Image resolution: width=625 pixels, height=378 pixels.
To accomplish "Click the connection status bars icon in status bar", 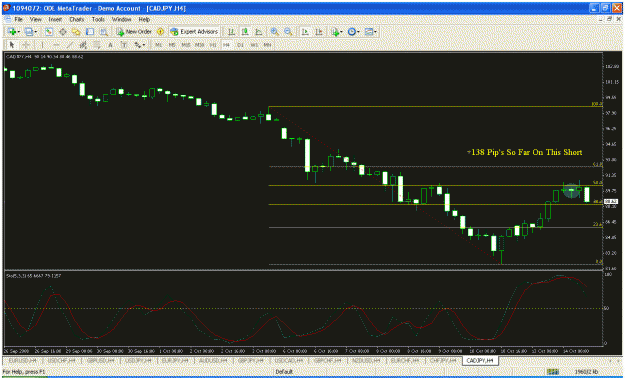I will click(552, 372).
